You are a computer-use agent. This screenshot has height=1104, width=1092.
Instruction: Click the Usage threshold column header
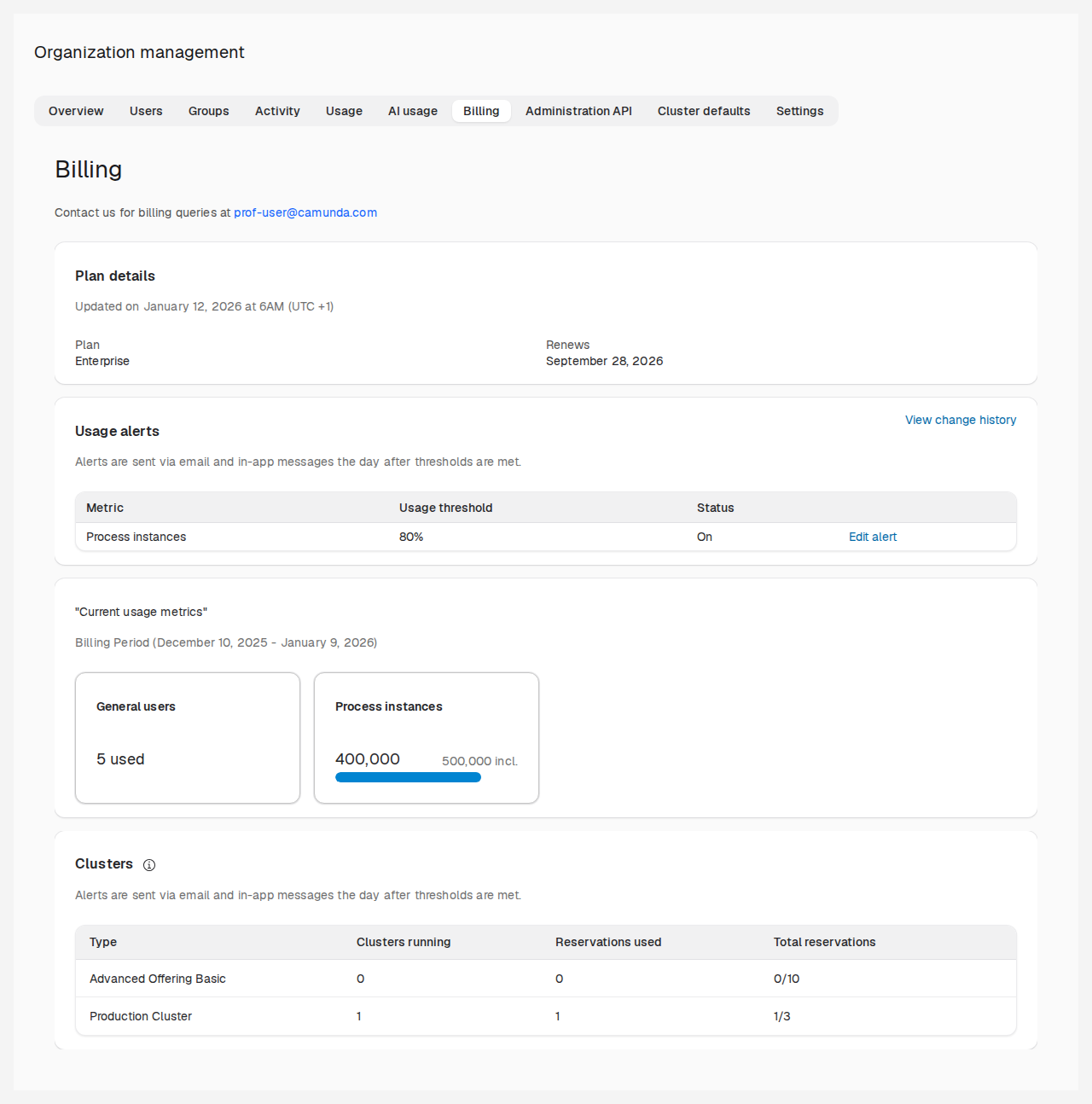pos(446,508)
